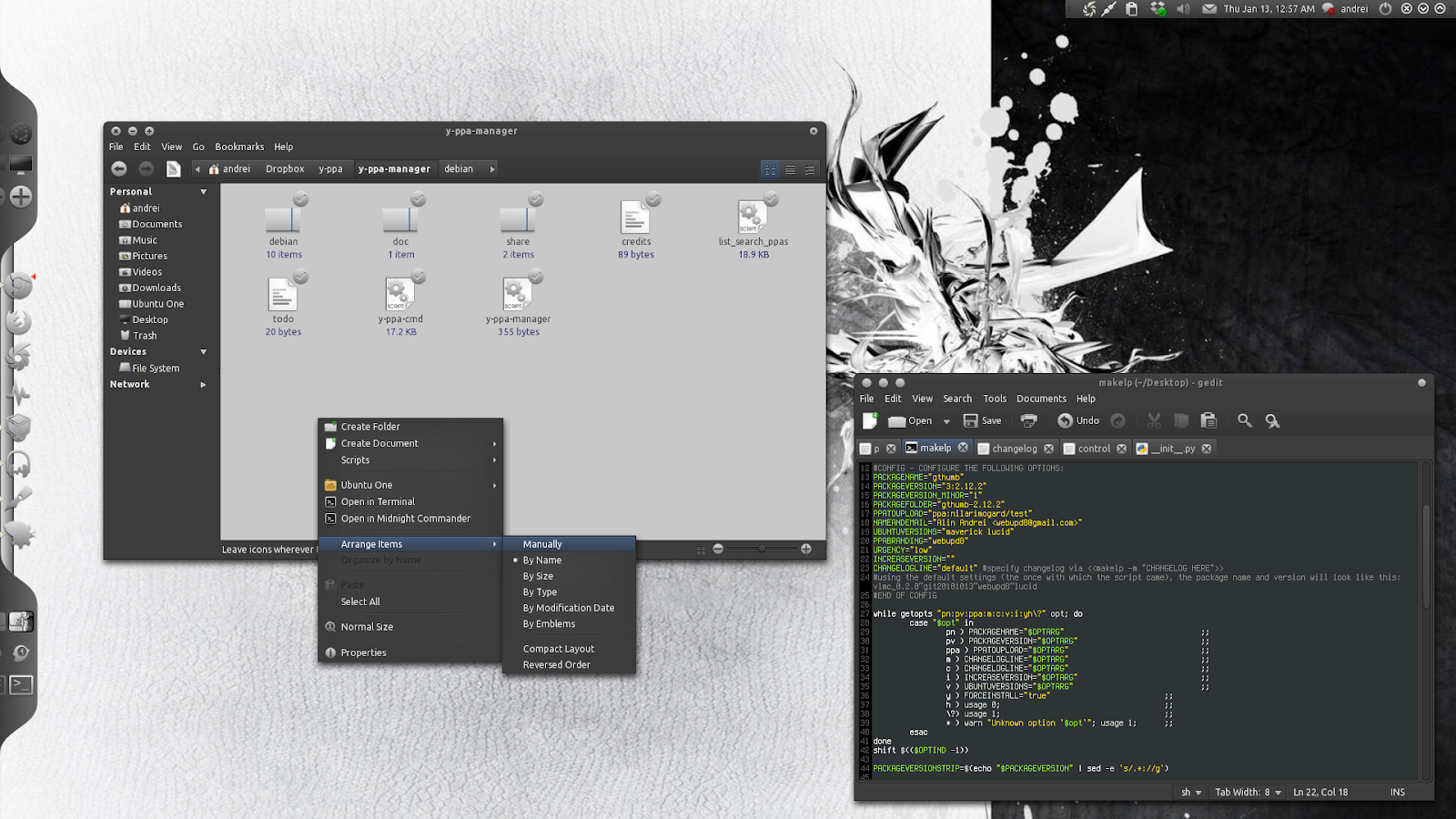Click the Redo icon in gedit toolbar
Screen dimensions: 1456x819
(1118, 420)
